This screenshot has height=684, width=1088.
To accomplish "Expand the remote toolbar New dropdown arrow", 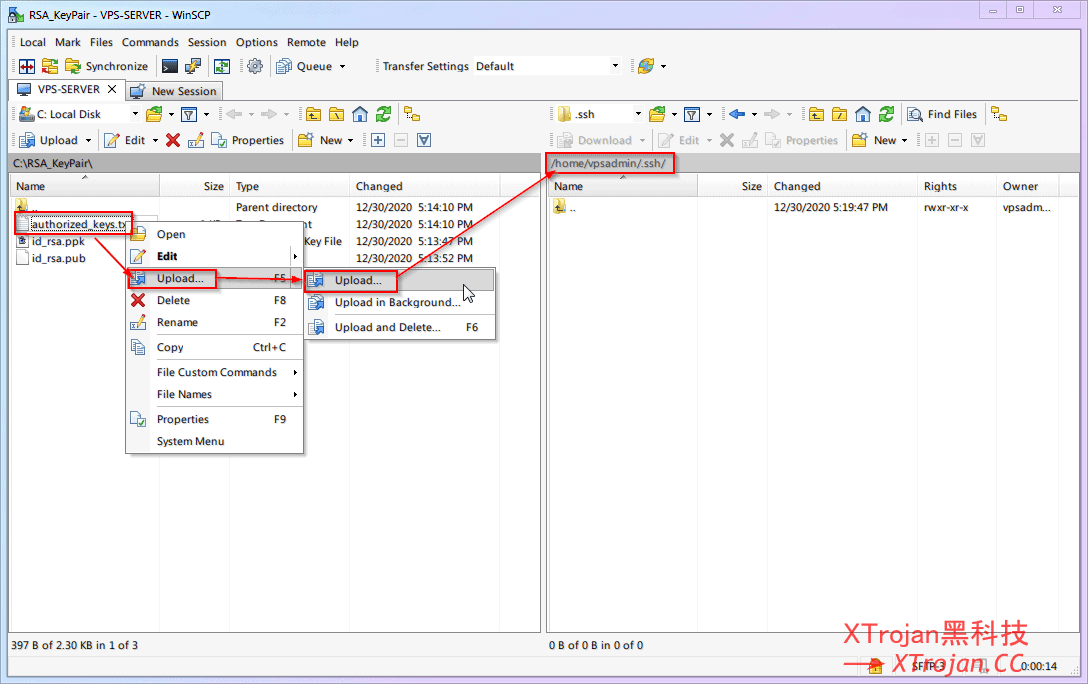I will (x=905, y=140).
